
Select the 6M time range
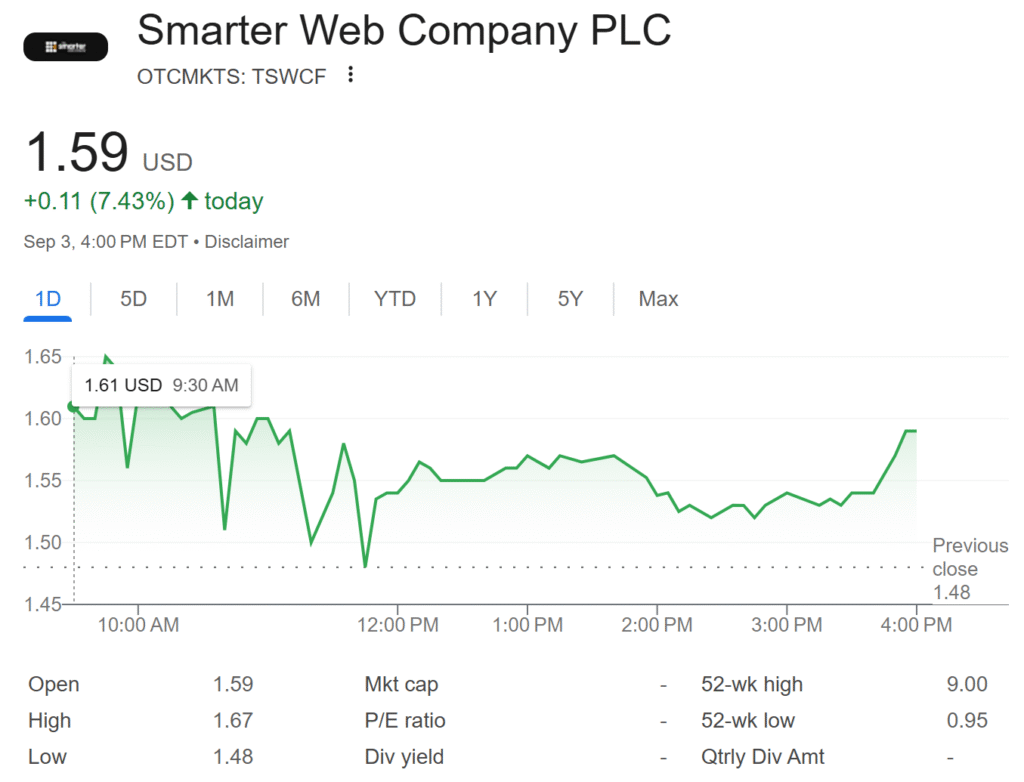[x=305, y=299]
